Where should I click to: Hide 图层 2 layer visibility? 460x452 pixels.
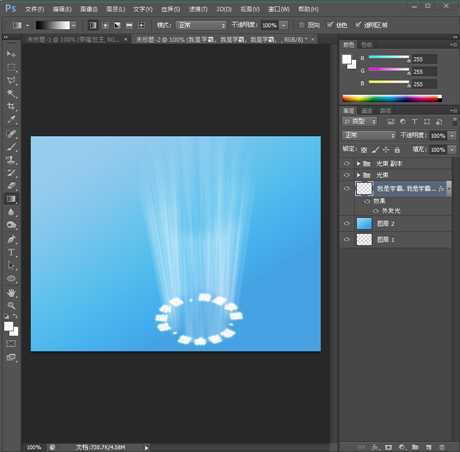[347, 223]
